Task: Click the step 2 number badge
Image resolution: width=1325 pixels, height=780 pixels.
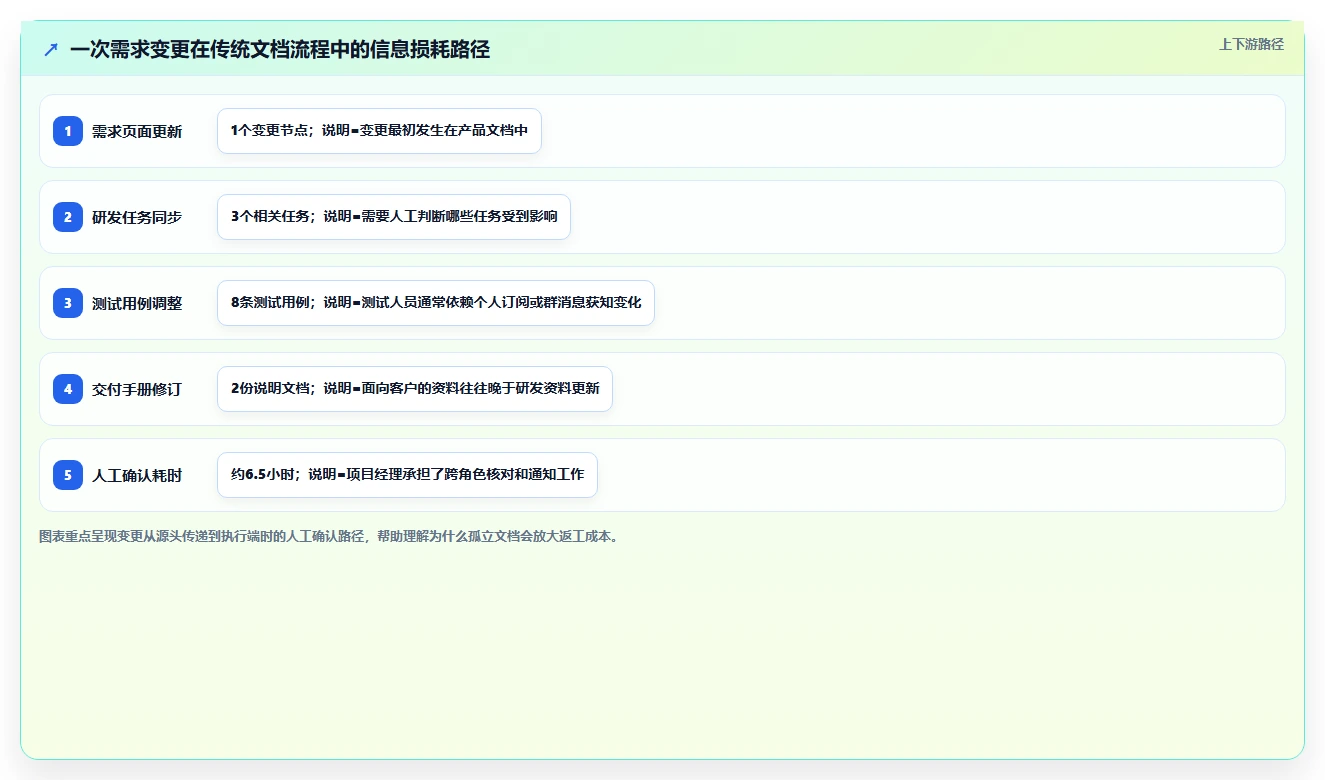Action: [x=68, y=217]
